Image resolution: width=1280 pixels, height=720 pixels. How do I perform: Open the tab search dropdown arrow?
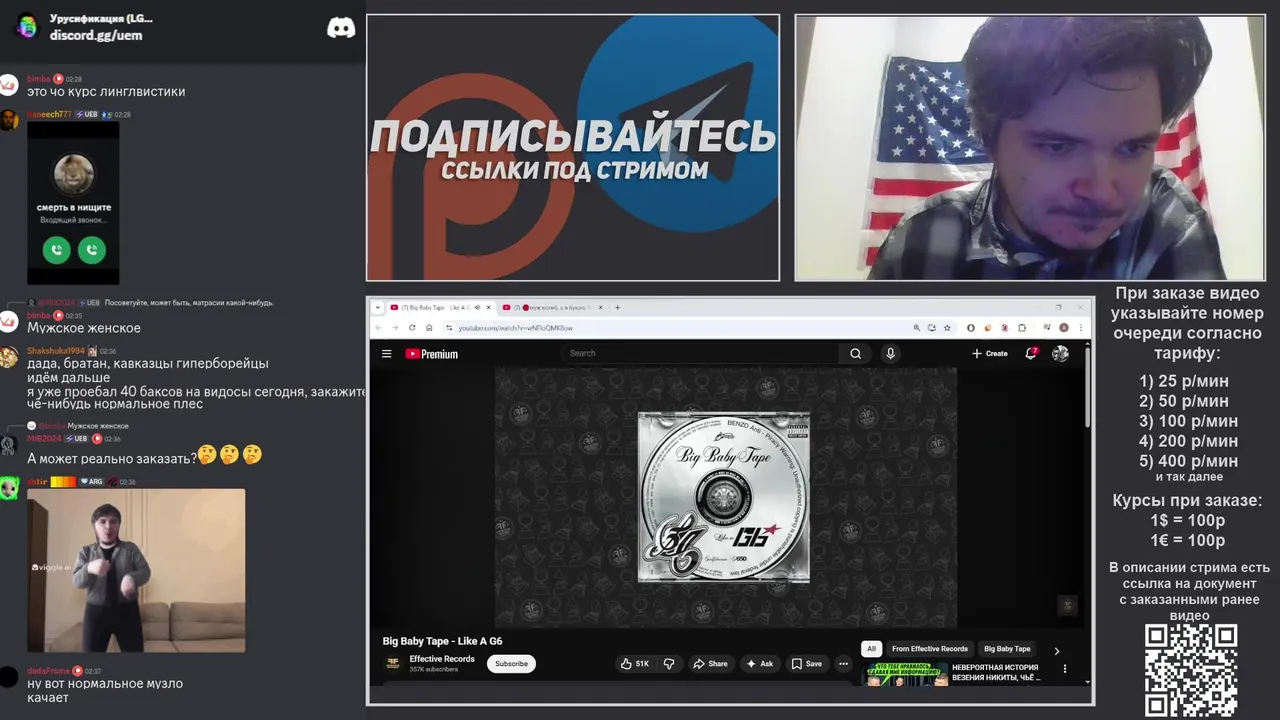tap(378, 307)
